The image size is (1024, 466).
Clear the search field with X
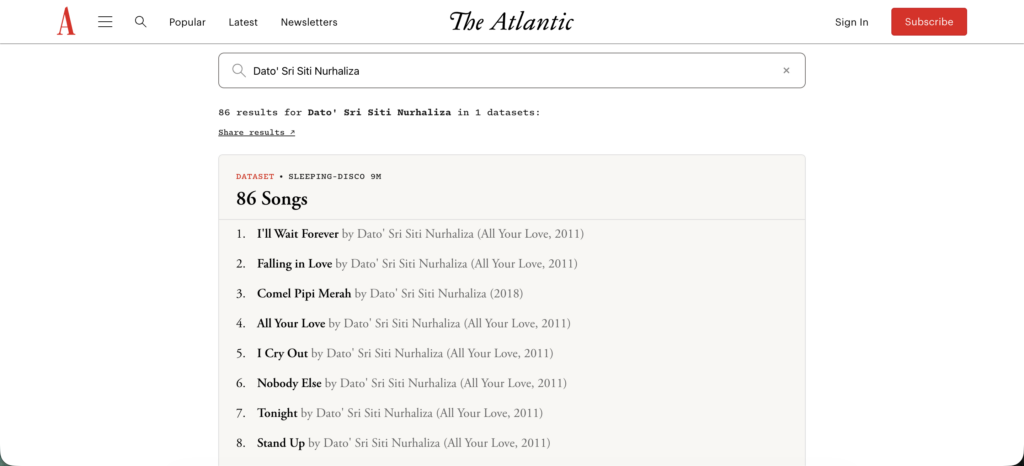click(x=786, y=70)
